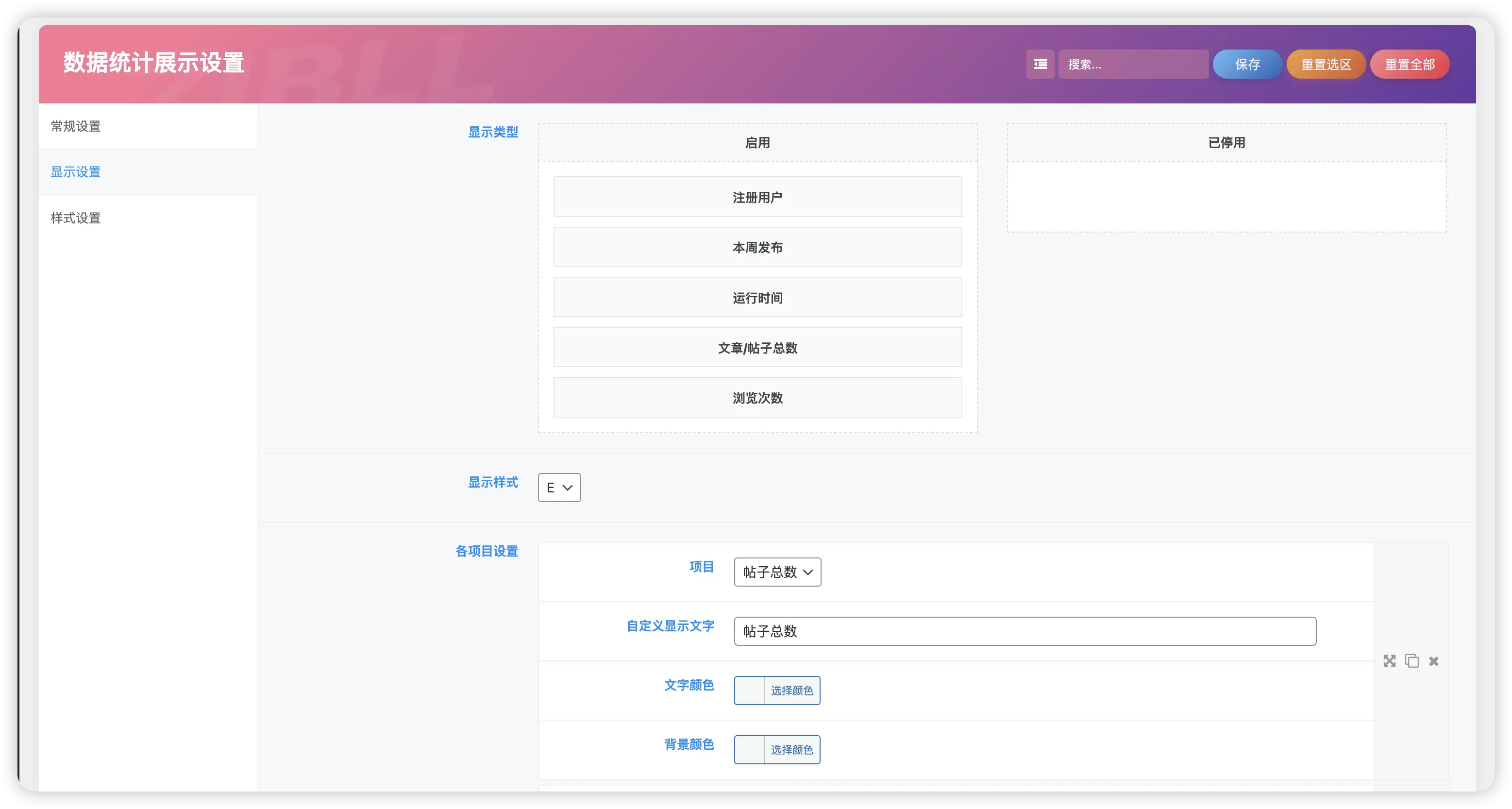Image resolution: width=1512 pixels, height=809 pixels.
Task: Click the 重置选区 button
Action: [1326, 64]
